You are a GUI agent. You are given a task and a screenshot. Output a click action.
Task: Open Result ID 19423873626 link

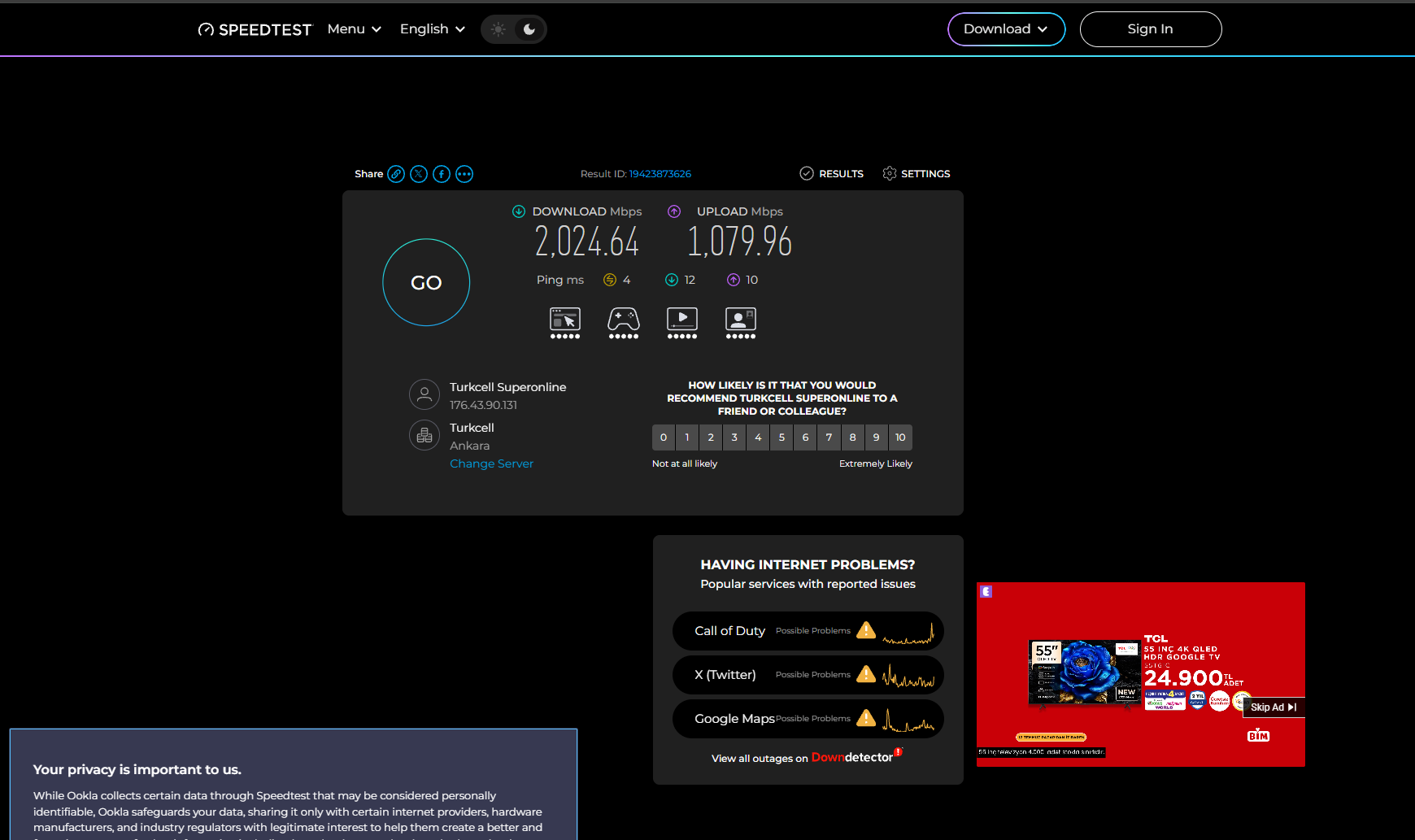[x=660, y=174]
